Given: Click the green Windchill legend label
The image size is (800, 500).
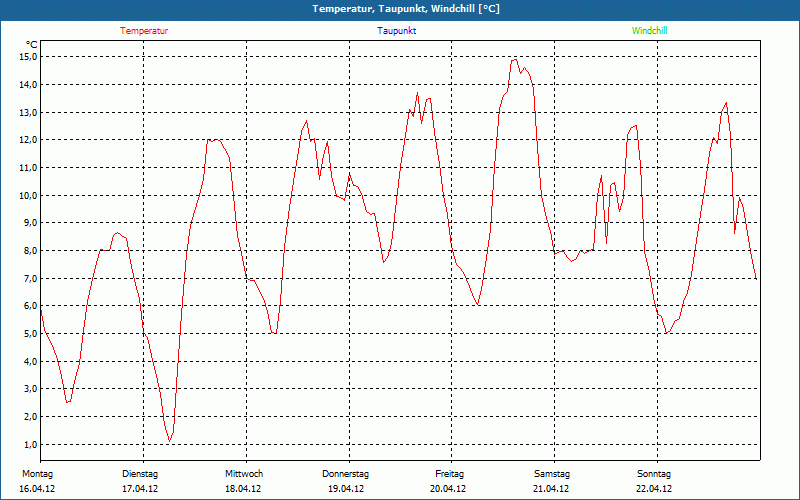Looking at the screenshot, I should coord(649,31).
